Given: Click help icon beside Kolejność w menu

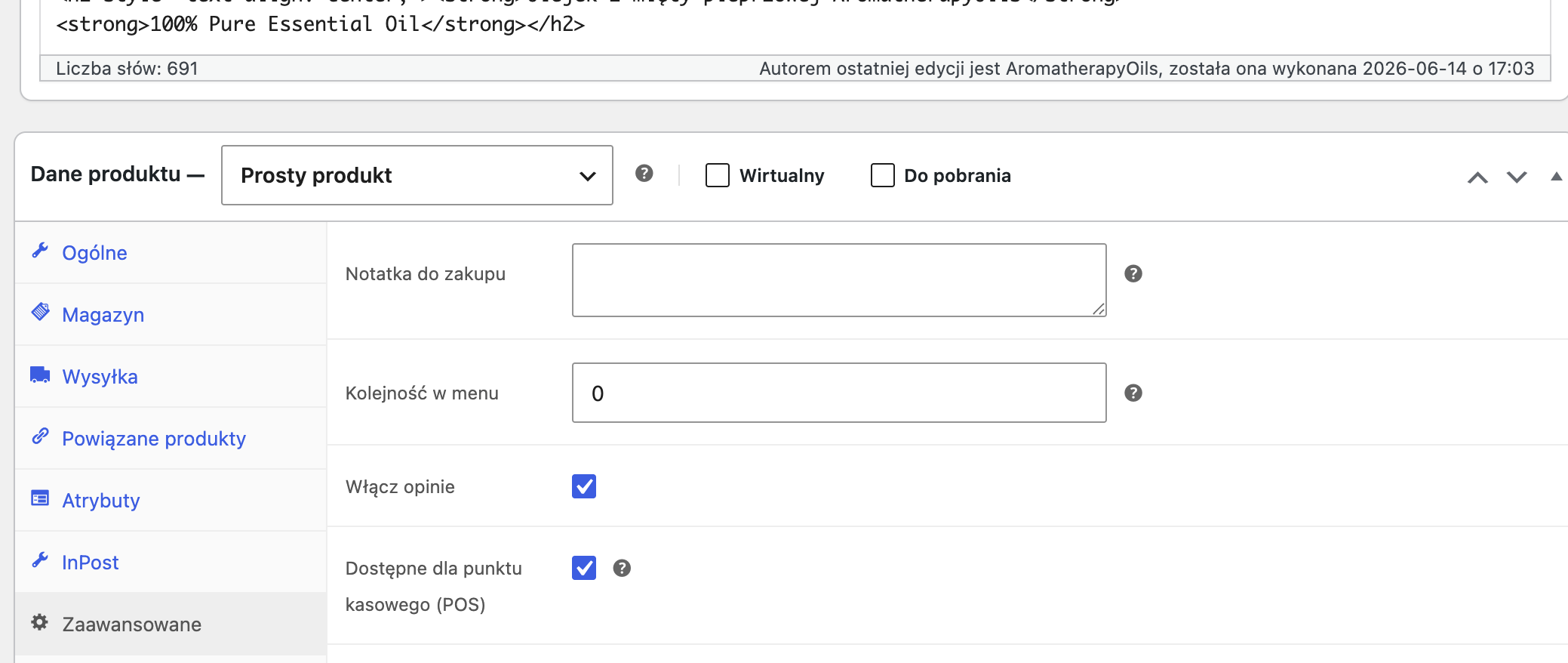Looking at the screenshot, I should click(1133, 393).
